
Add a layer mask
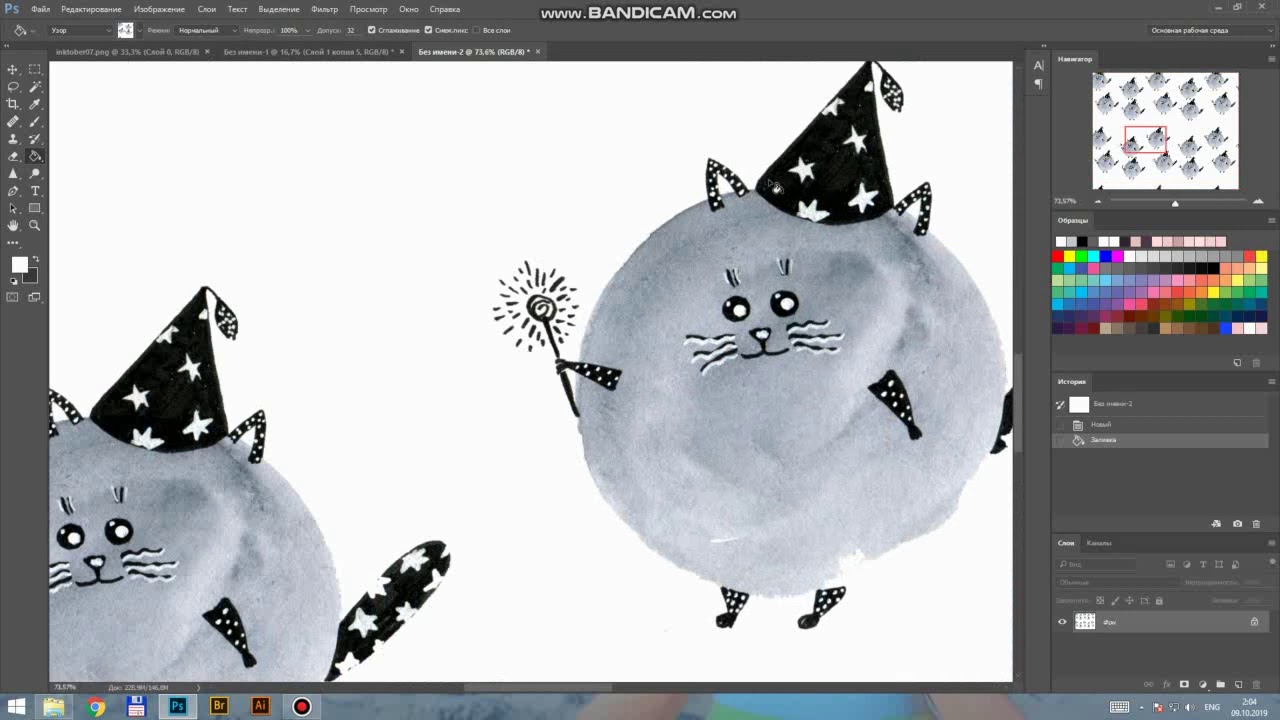(x=1184, y=685)
